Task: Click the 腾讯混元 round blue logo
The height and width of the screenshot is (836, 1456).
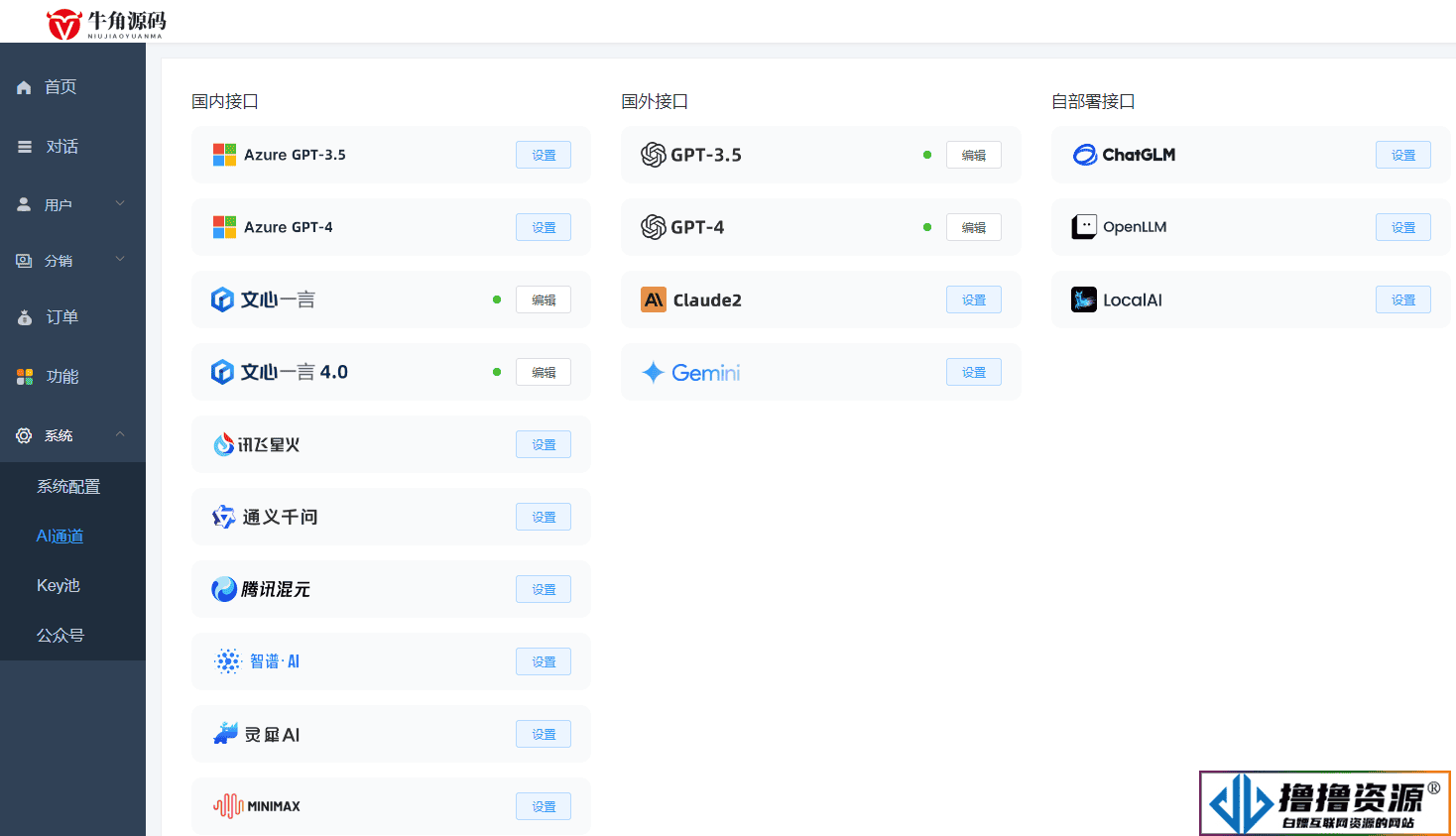Action: [224, 589]
